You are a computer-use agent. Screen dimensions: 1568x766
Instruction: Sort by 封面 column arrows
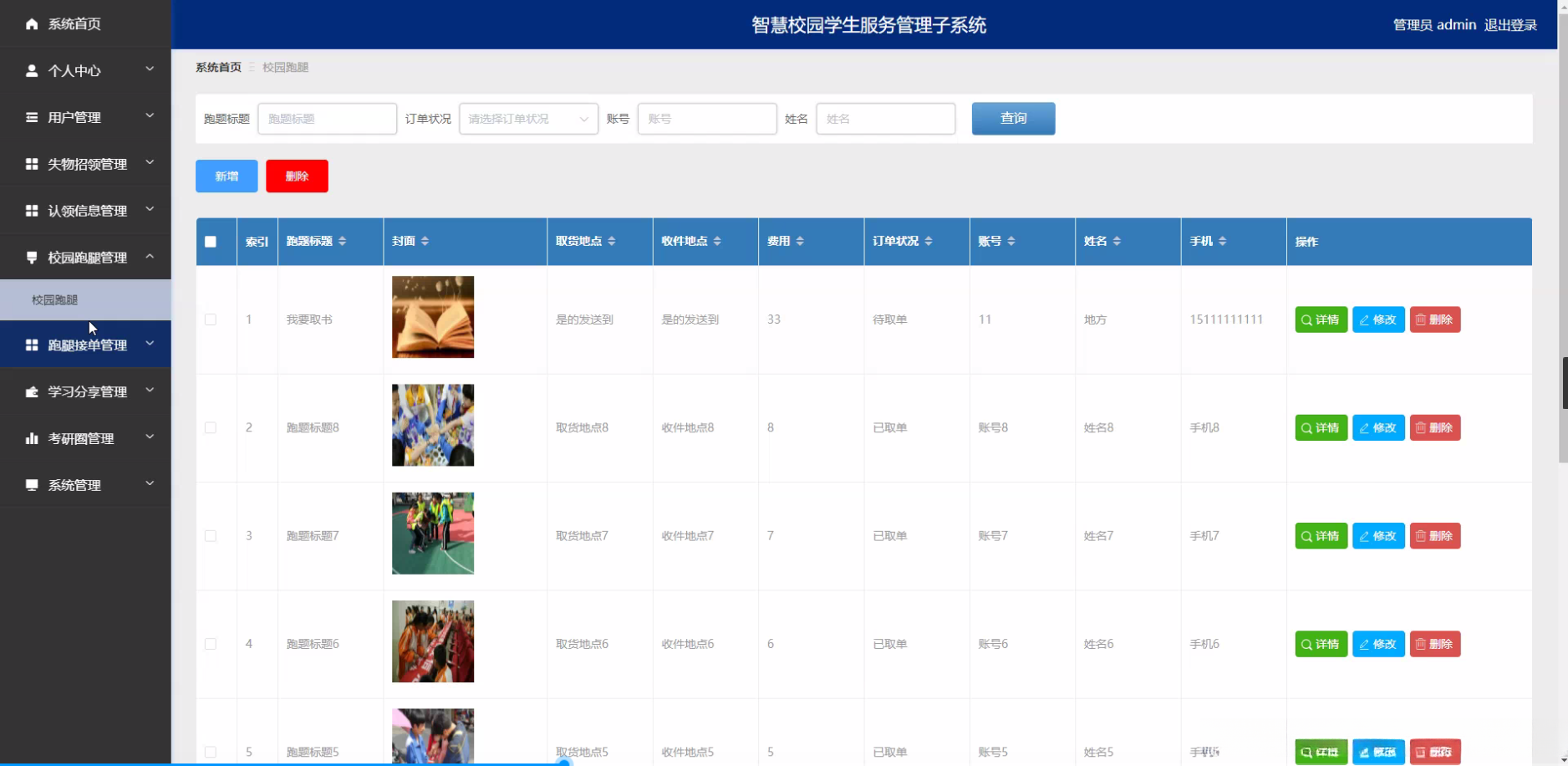[x=425, y=241]
